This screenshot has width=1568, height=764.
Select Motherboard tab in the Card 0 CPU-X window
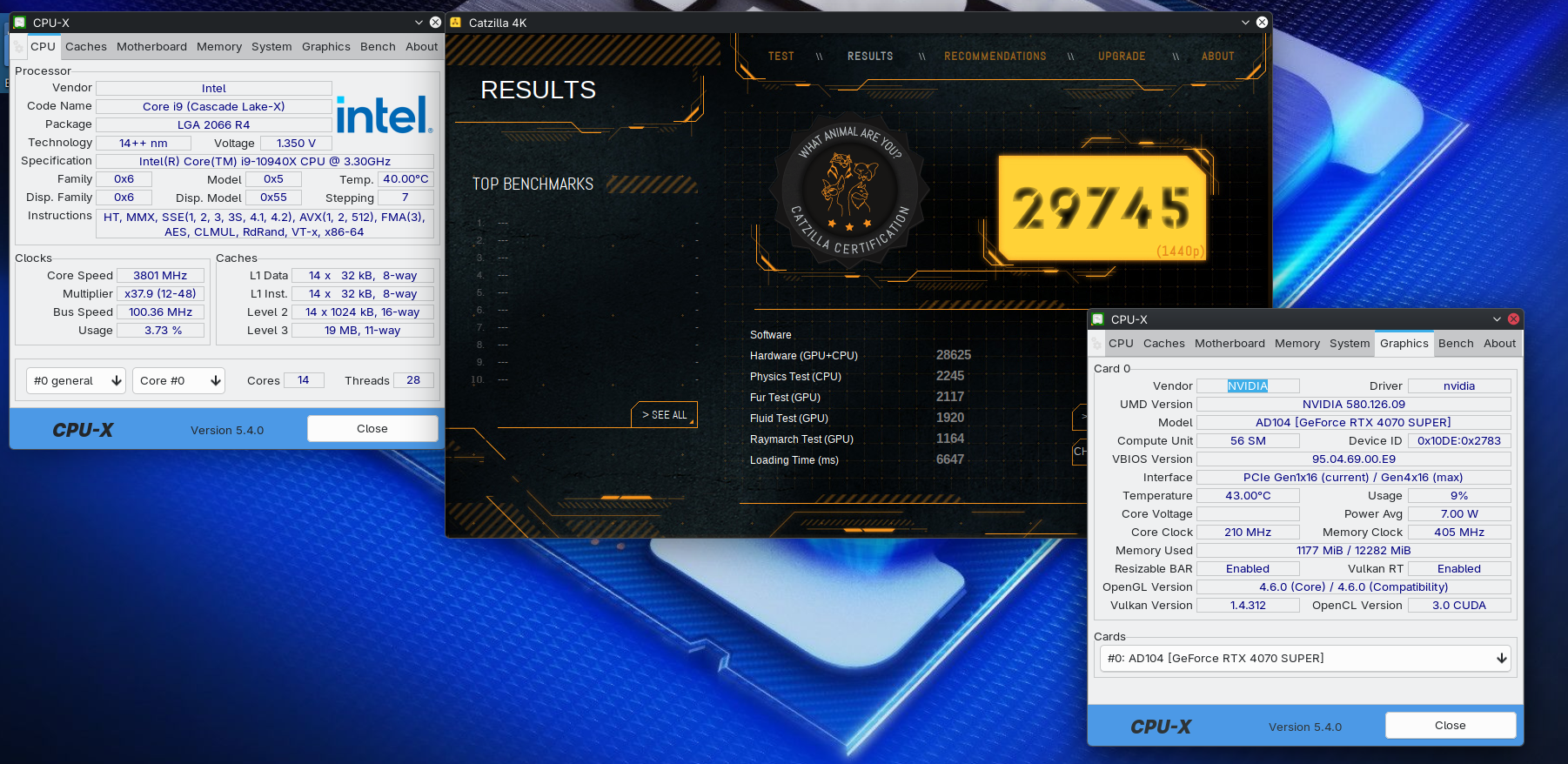pyautogui.click(x=1230, y=344)
